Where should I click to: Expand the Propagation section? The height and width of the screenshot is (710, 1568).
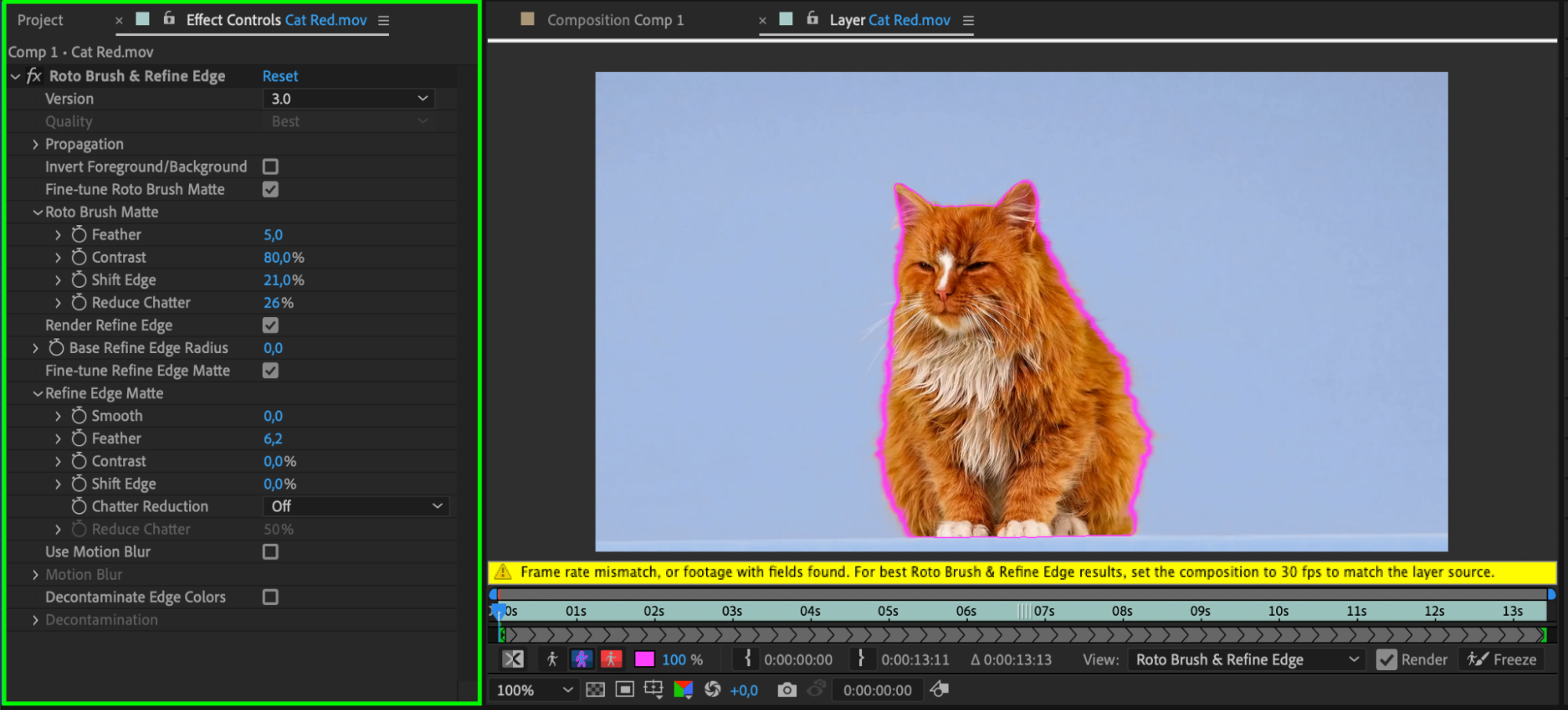tap(35, 144)
